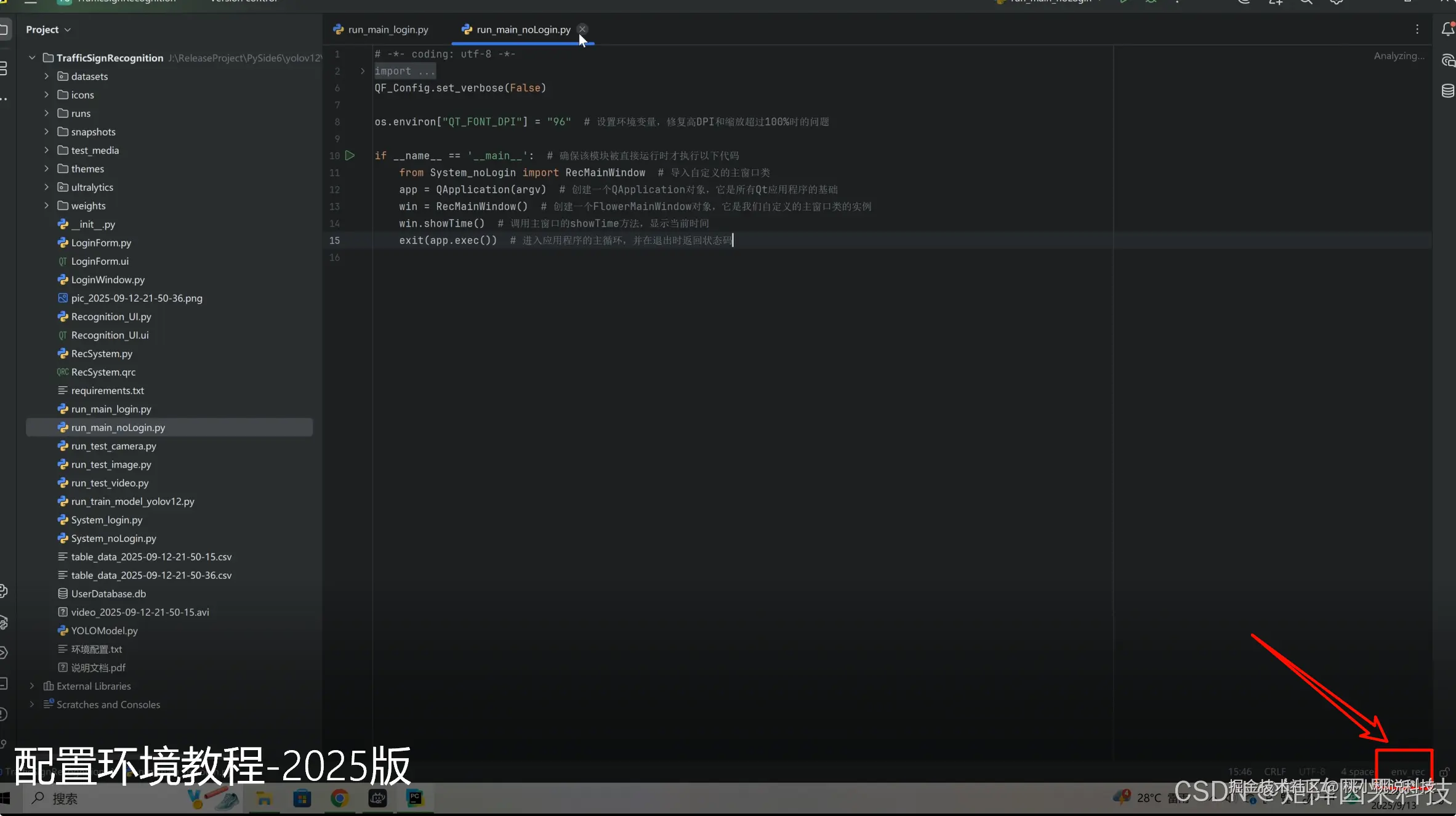Collapse the TrafficSignRecognition project root
Image resolution: width=1456 pixels, height=816 pixels.
click(x=32, y=58)
